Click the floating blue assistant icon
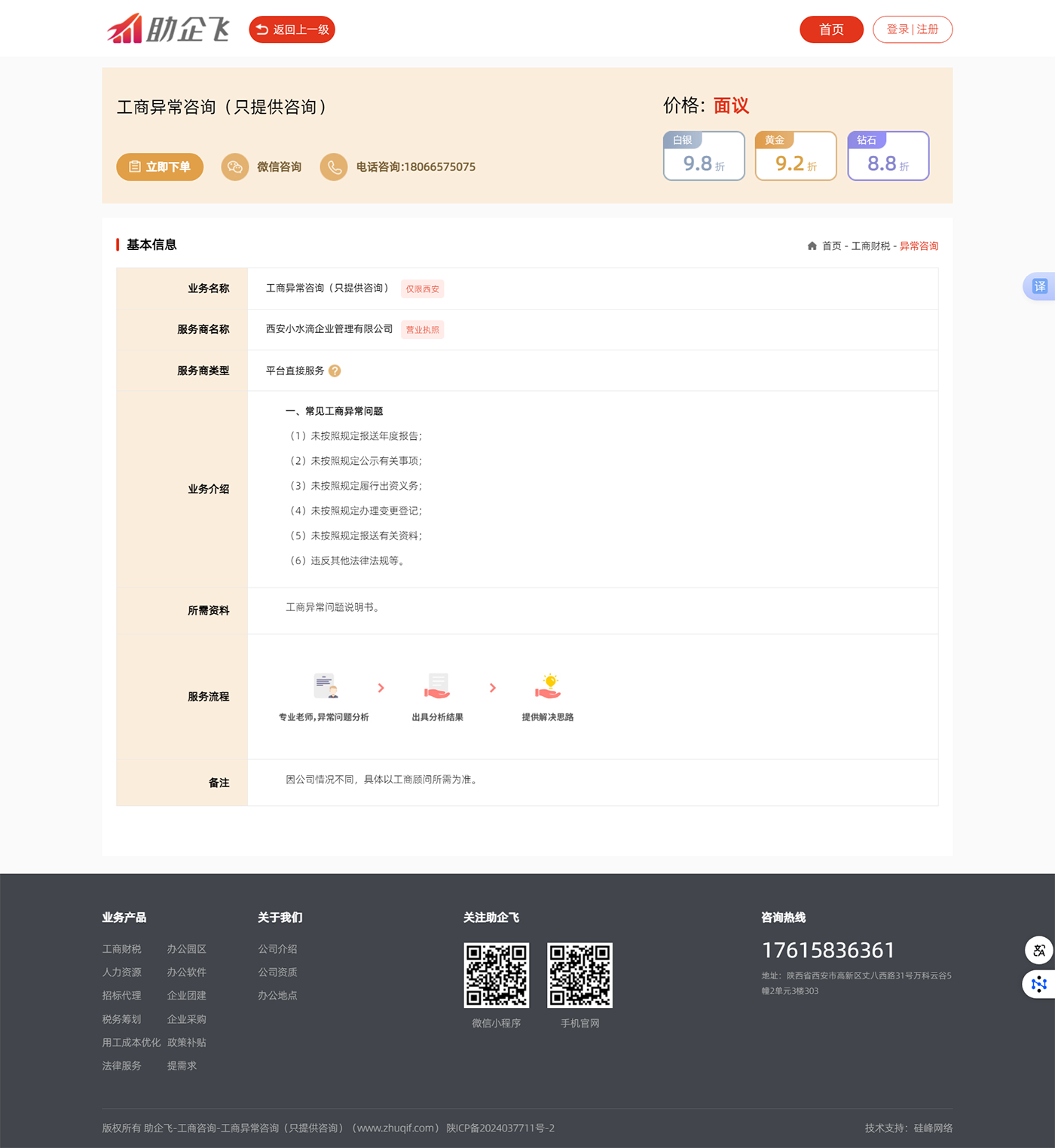 pyautogui.click(x=1039, y=984)
